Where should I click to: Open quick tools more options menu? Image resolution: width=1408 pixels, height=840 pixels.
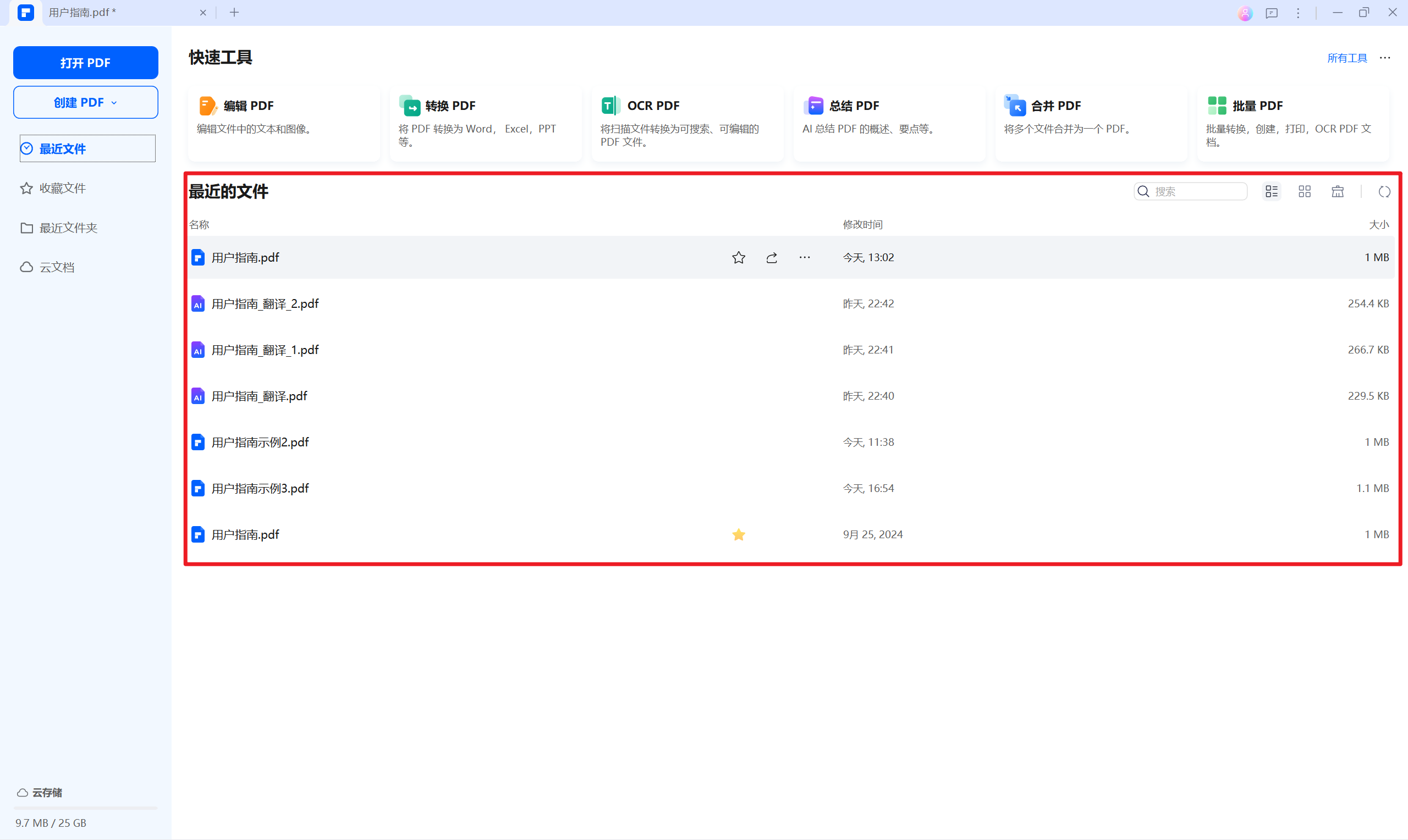point(1385,58)
